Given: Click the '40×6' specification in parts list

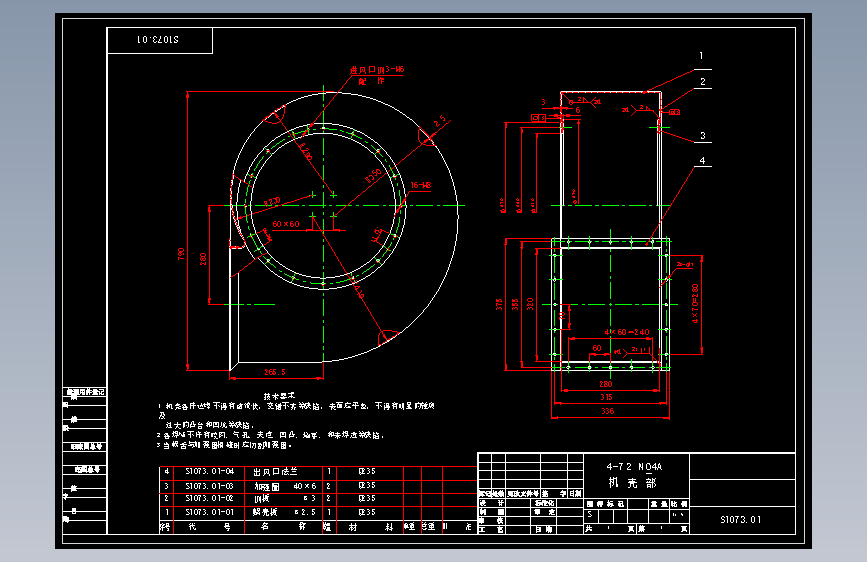Looking at the screenshot, I should [x=305, y=486].
